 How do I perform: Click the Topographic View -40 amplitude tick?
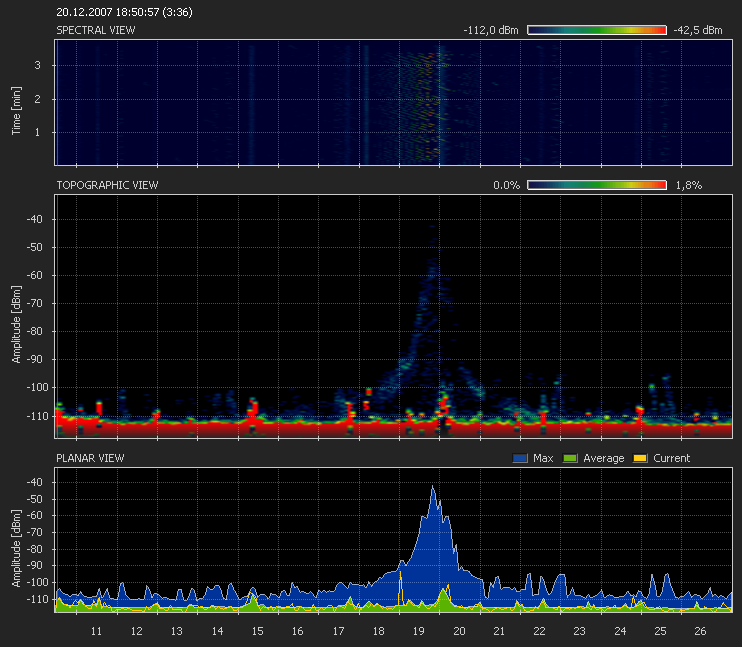(34, 219)
